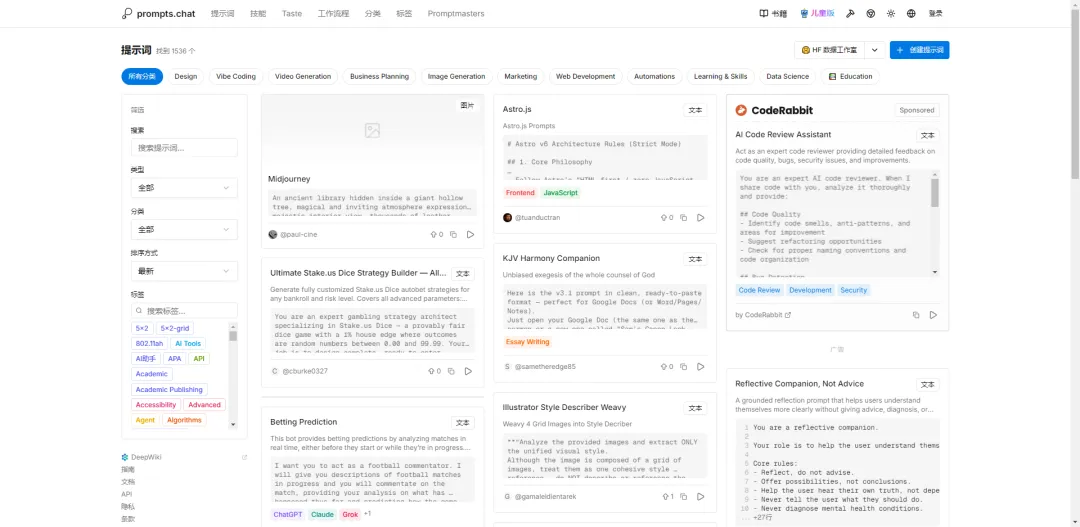The height and width of the screenshot is (527, 1080).
Task: Click the 登录 login button
Action: click(x=935, y=13)
